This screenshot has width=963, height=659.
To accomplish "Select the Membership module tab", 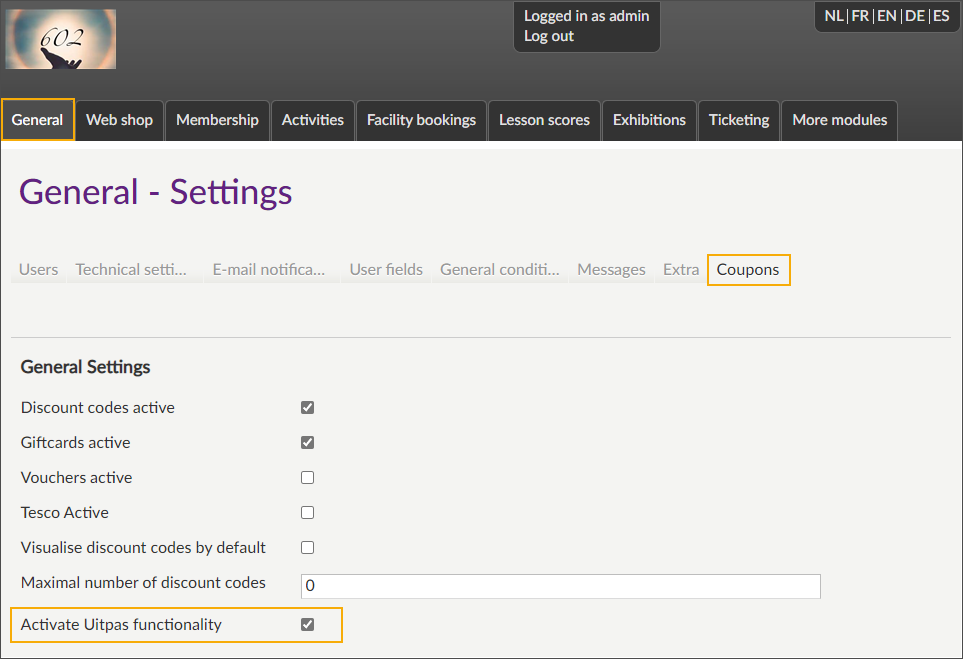I will 217,119.
